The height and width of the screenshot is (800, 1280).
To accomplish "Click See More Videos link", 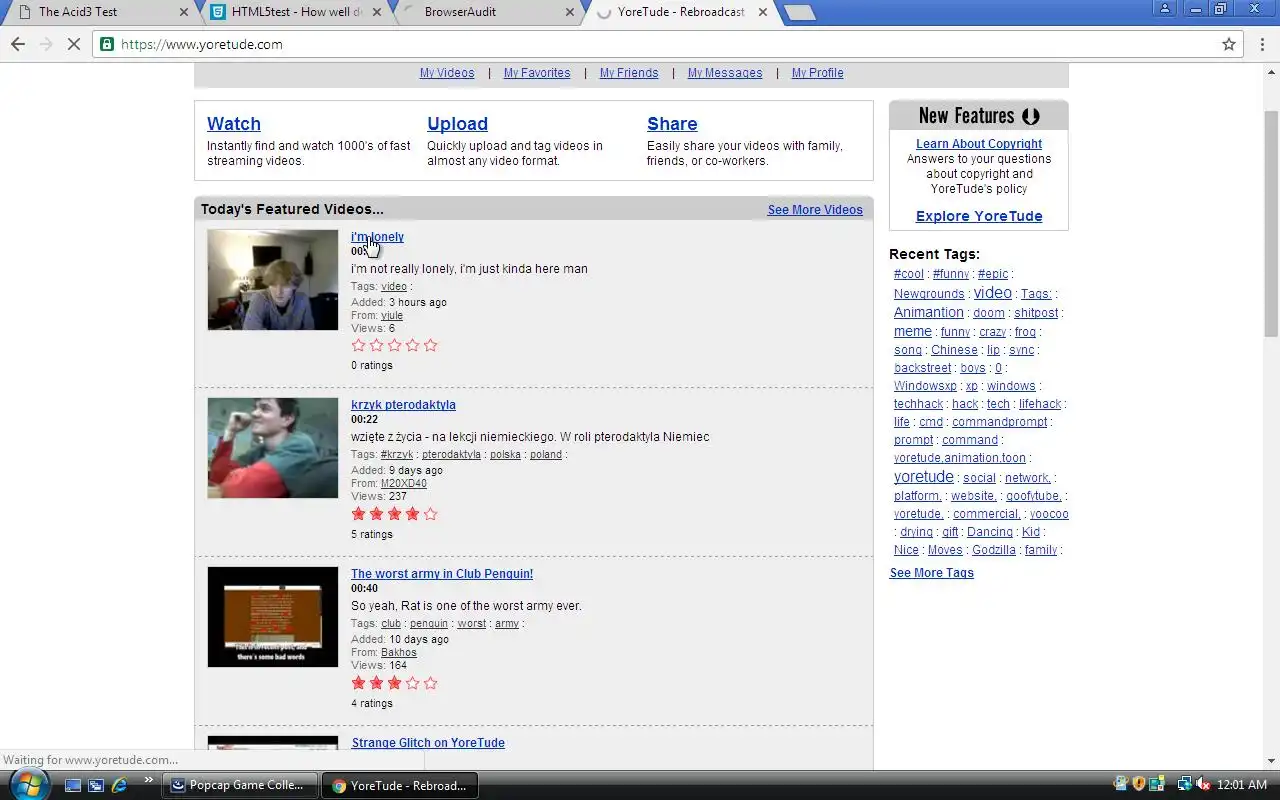I will tap(815, 210).
